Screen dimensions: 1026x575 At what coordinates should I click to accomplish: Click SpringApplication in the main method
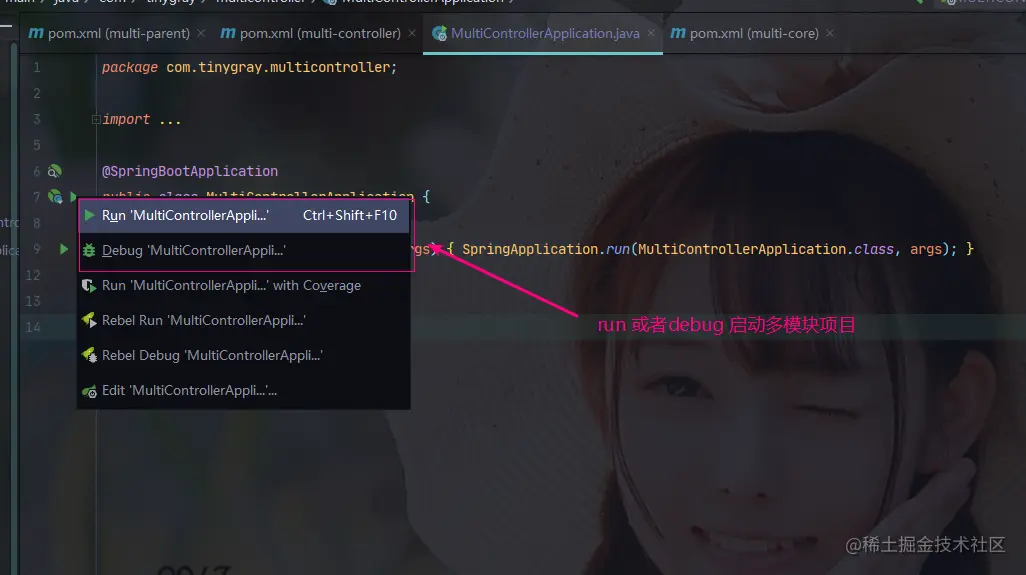[530, 249]
